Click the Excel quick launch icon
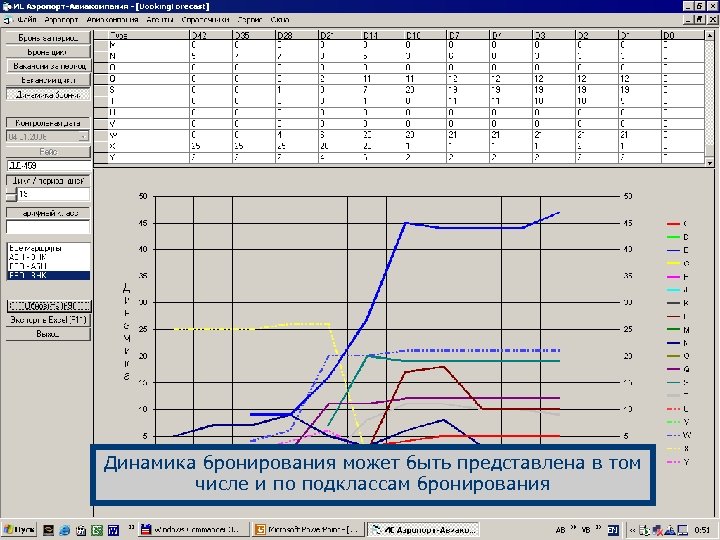This screenshot has width=720, height=540. pyautogui.click(x=97, y=530)
